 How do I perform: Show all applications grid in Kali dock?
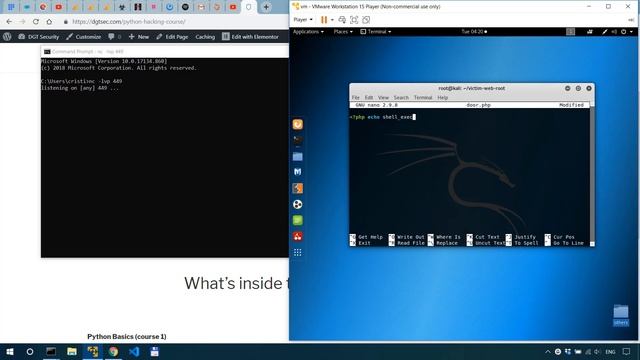point(298,252)
